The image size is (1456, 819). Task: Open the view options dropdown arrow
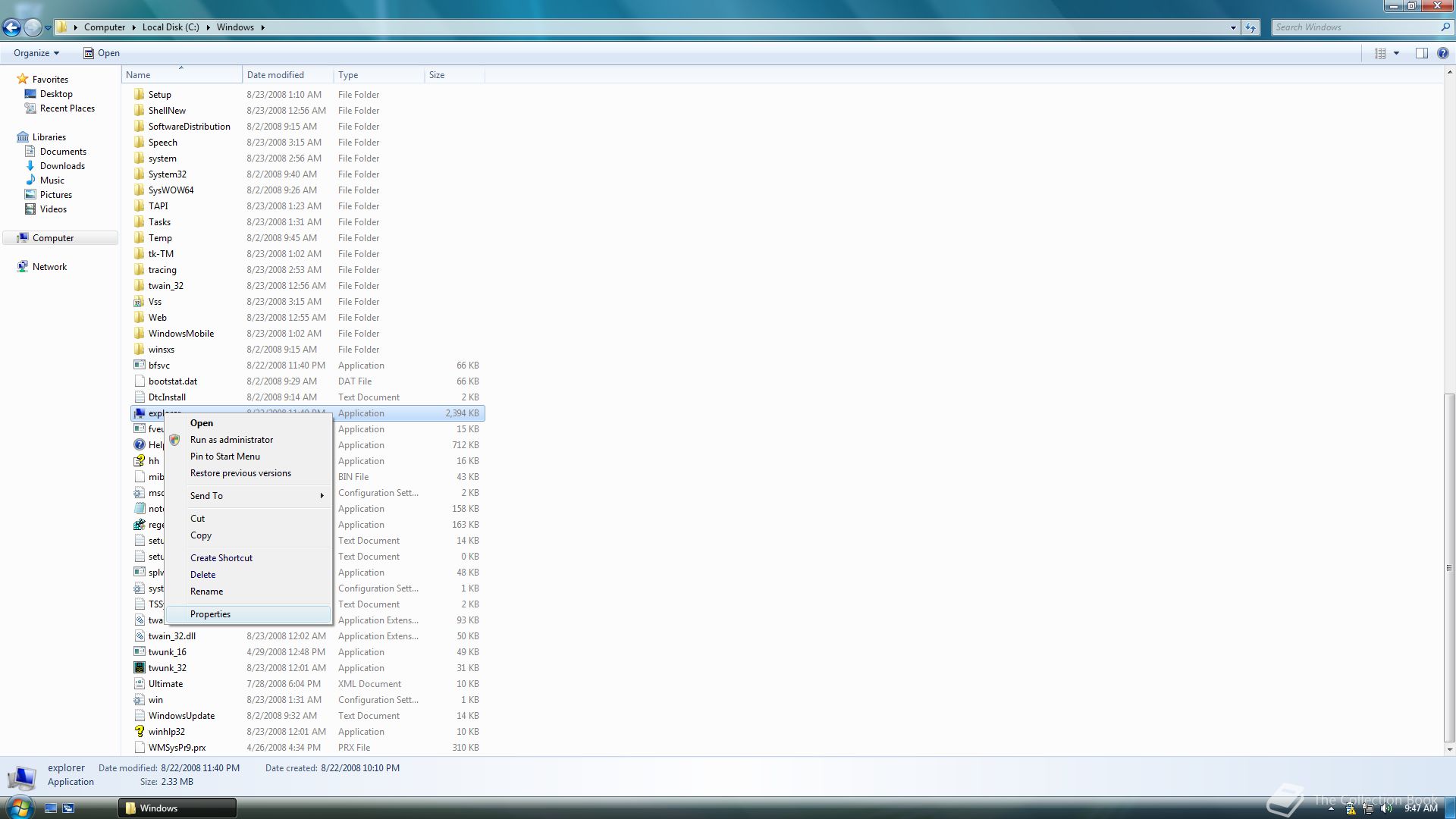(1396, 53)
